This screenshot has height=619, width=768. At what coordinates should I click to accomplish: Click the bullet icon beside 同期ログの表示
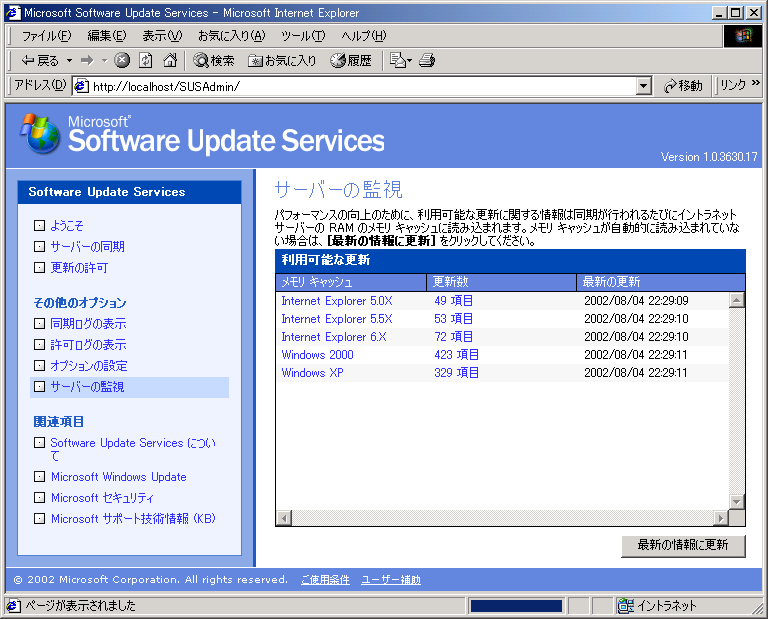point(39,323)
